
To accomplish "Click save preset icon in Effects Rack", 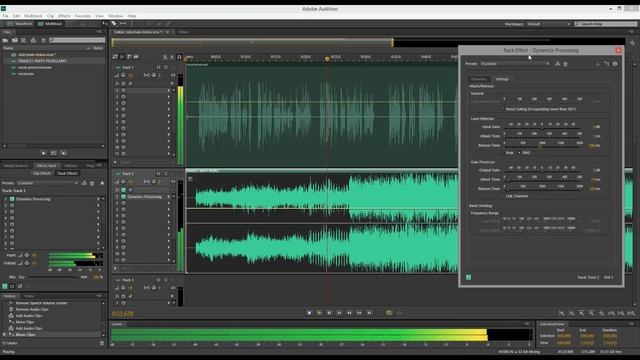I will [x=84, y=183].
